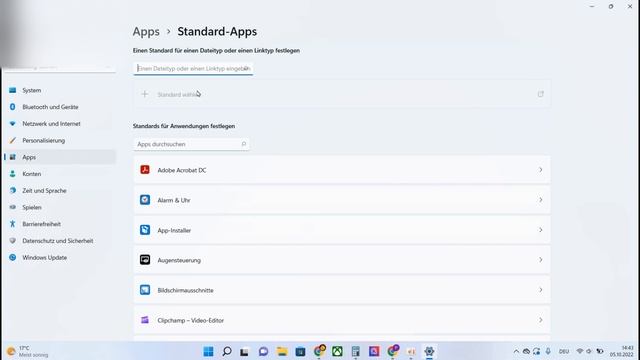Open System settings in sidebar
The image size is (640, 360).
pos(60,90)
